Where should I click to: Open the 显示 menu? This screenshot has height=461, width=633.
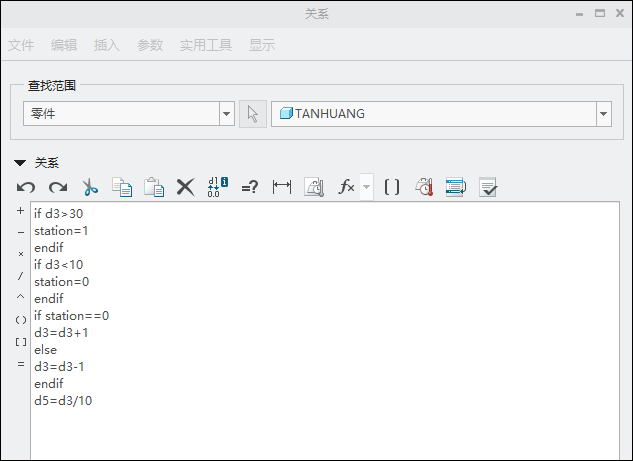point(262,45)
